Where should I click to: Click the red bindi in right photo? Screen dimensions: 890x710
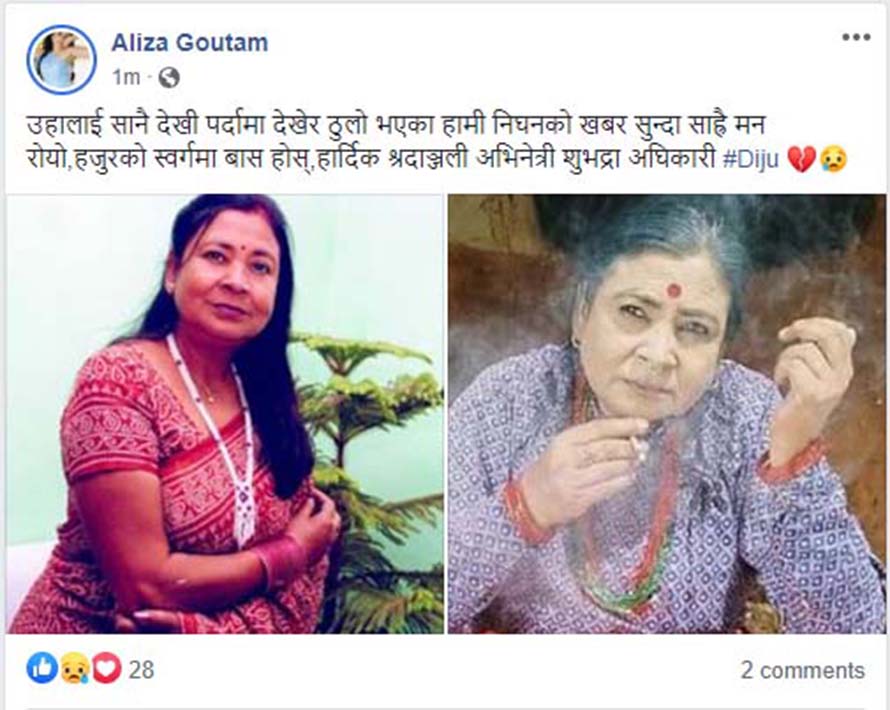pyautogui.click(x=674, y=290)
